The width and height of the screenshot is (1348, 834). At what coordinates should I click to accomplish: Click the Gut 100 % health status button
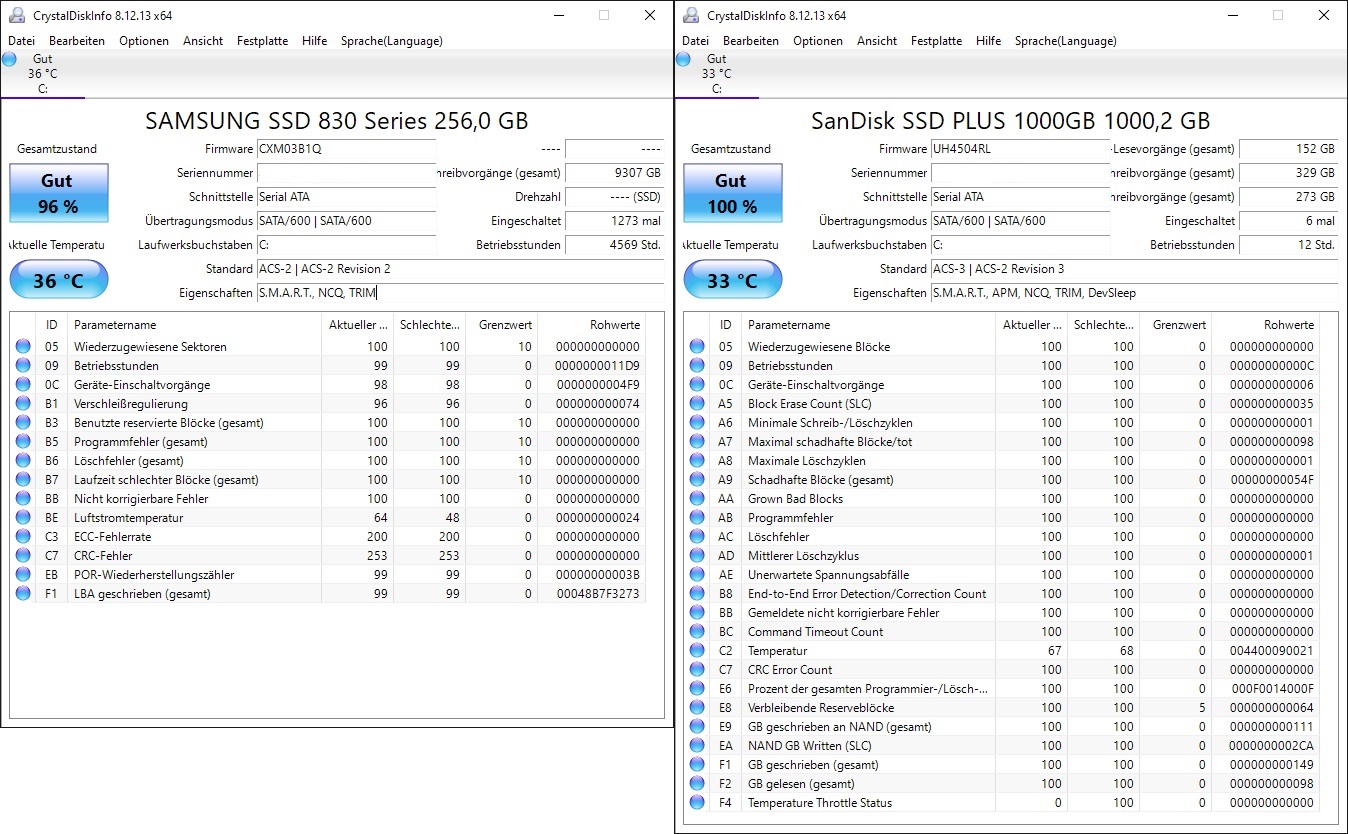732,193
